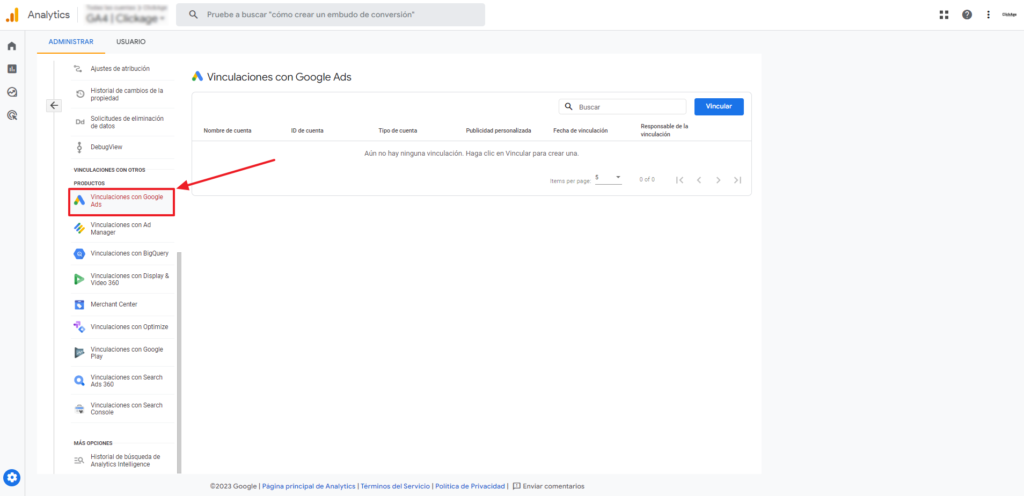Click the Dd data deletion requests icon
Screen dimensions: 1024x496
(x=79, y=122)
